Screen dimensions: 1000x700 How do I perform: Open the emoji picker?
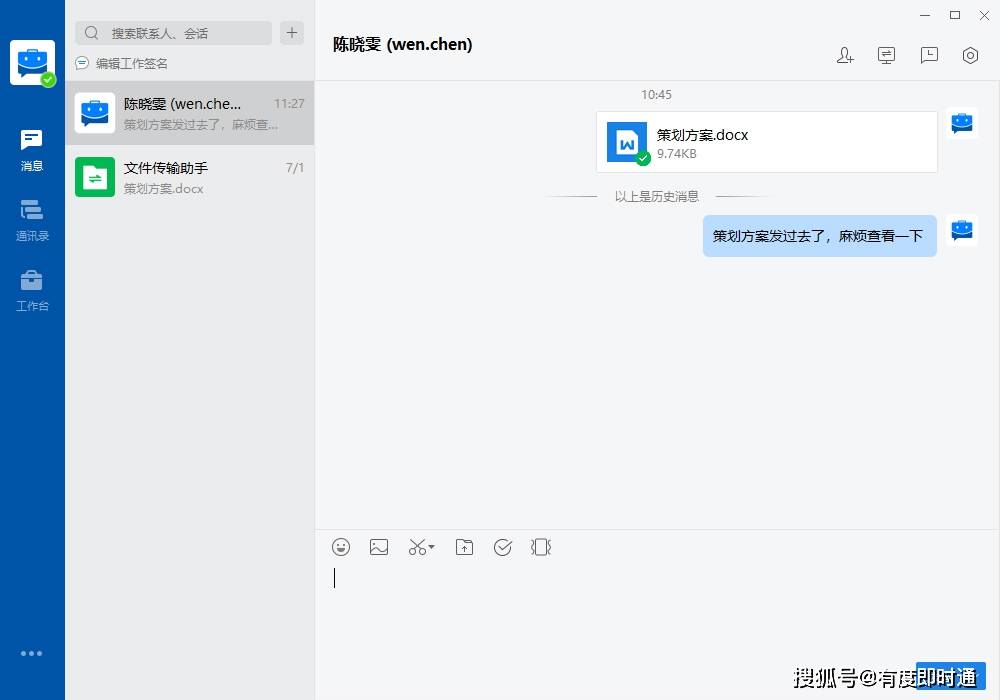pyautogui.click(x=341, y=547)
